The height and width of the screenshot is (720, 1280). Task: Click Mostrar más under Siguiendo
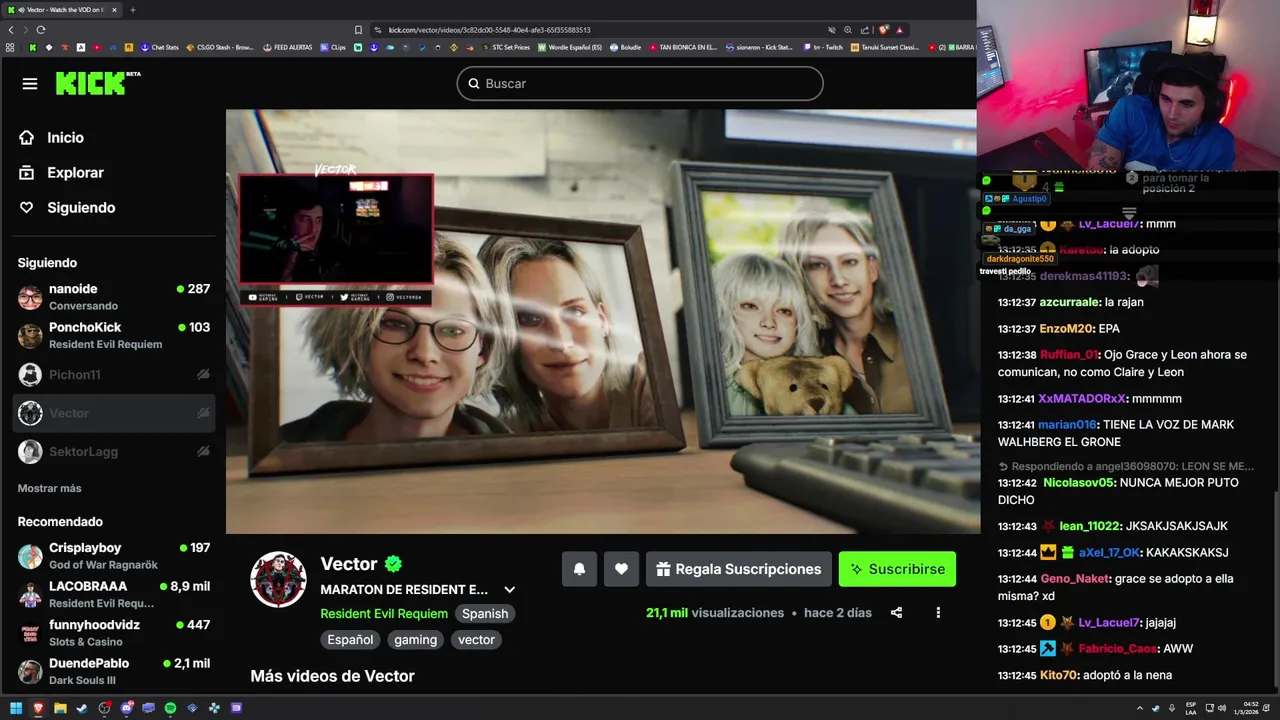(x=49, y=488)
